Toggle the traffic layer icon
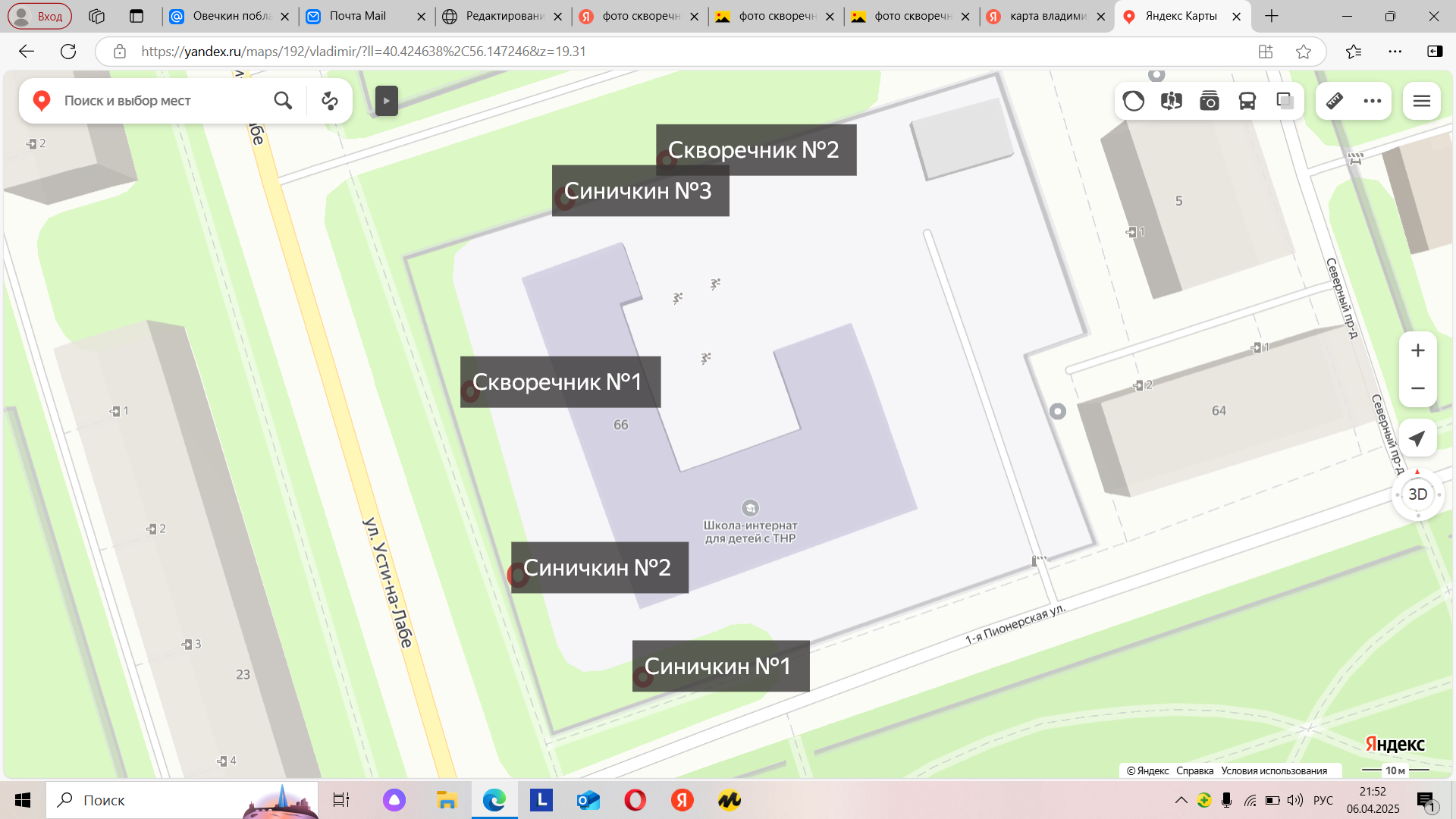Image resolution: width=1456 pixels, height=819 pixels. click(x=1134, y=101)
